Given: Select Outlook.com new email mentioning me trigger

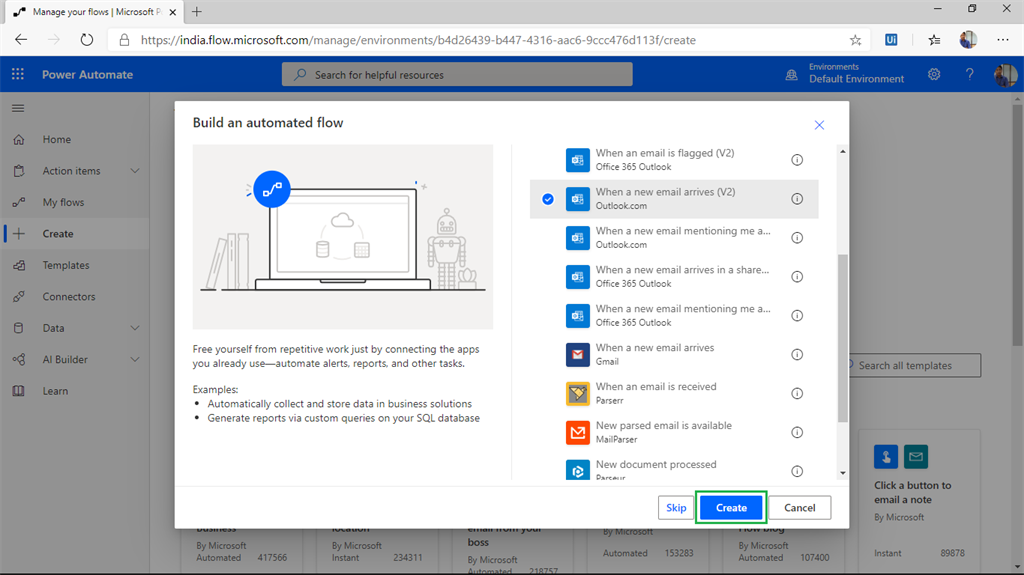Looking at the screenshot, I should 673,238.
